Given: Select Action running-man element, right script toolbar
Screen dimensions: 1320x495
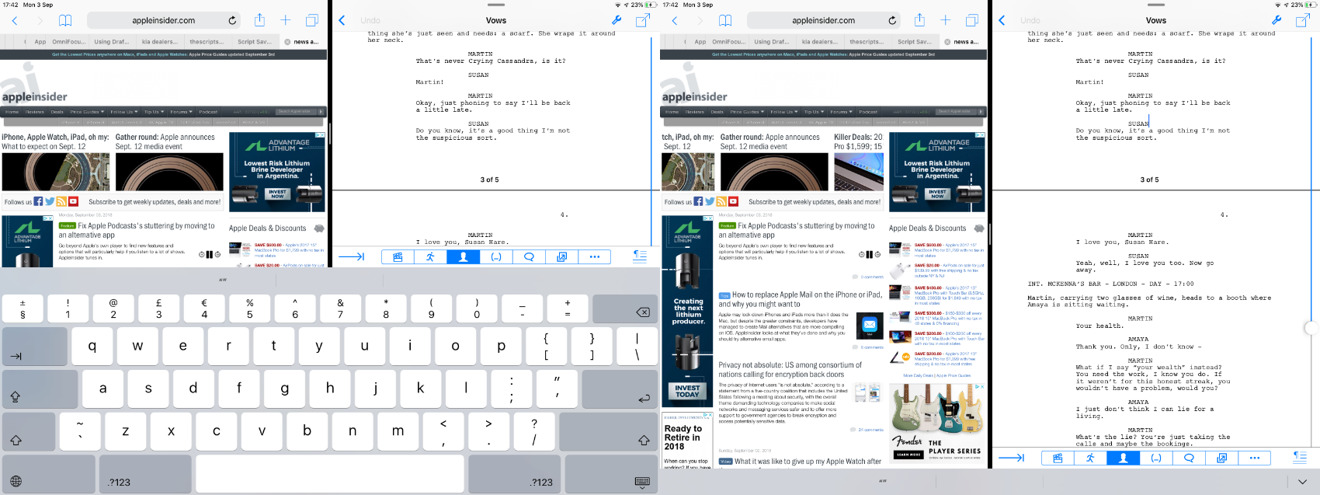Looking at the screenshot, I should tap(1090, 458).
